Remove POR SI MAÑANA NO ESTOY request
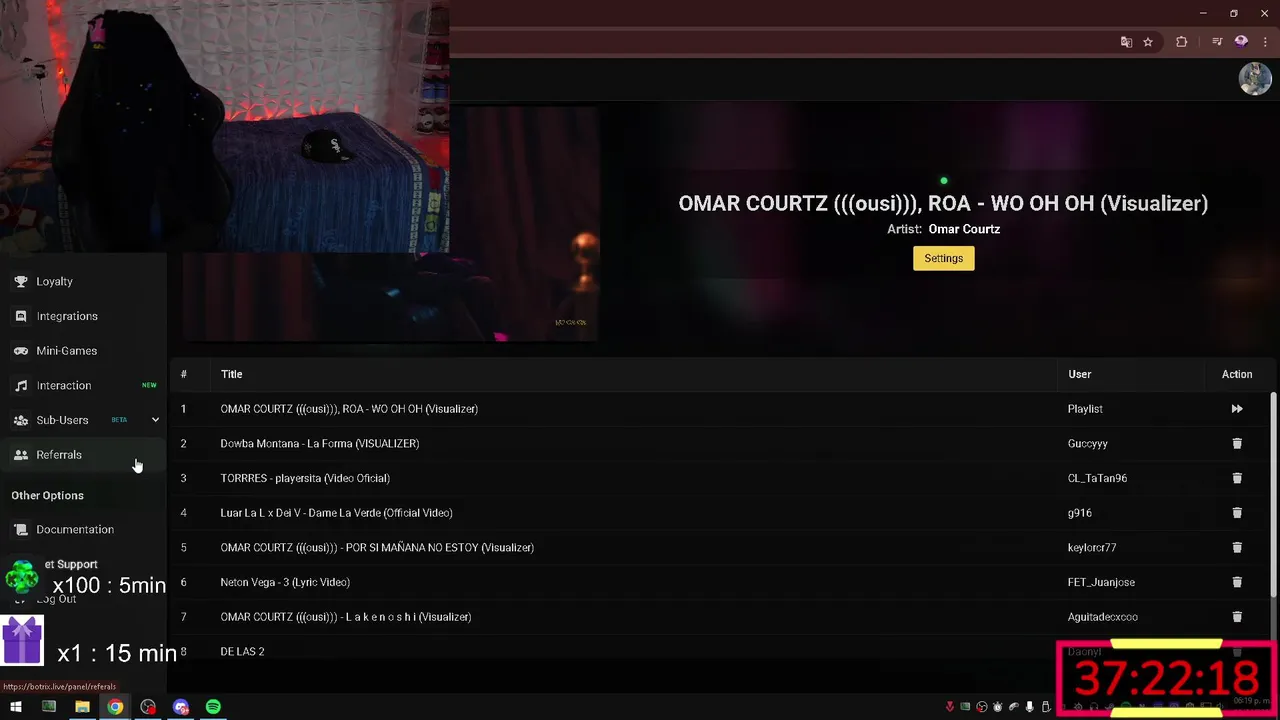Viewport: 1280px width, 720px height. point(1237,547)
